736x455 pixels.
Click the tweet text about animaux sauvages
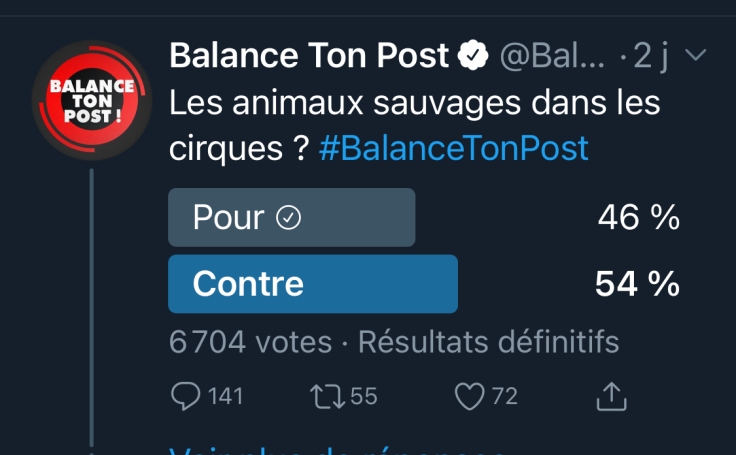click(x=414, y=125)
